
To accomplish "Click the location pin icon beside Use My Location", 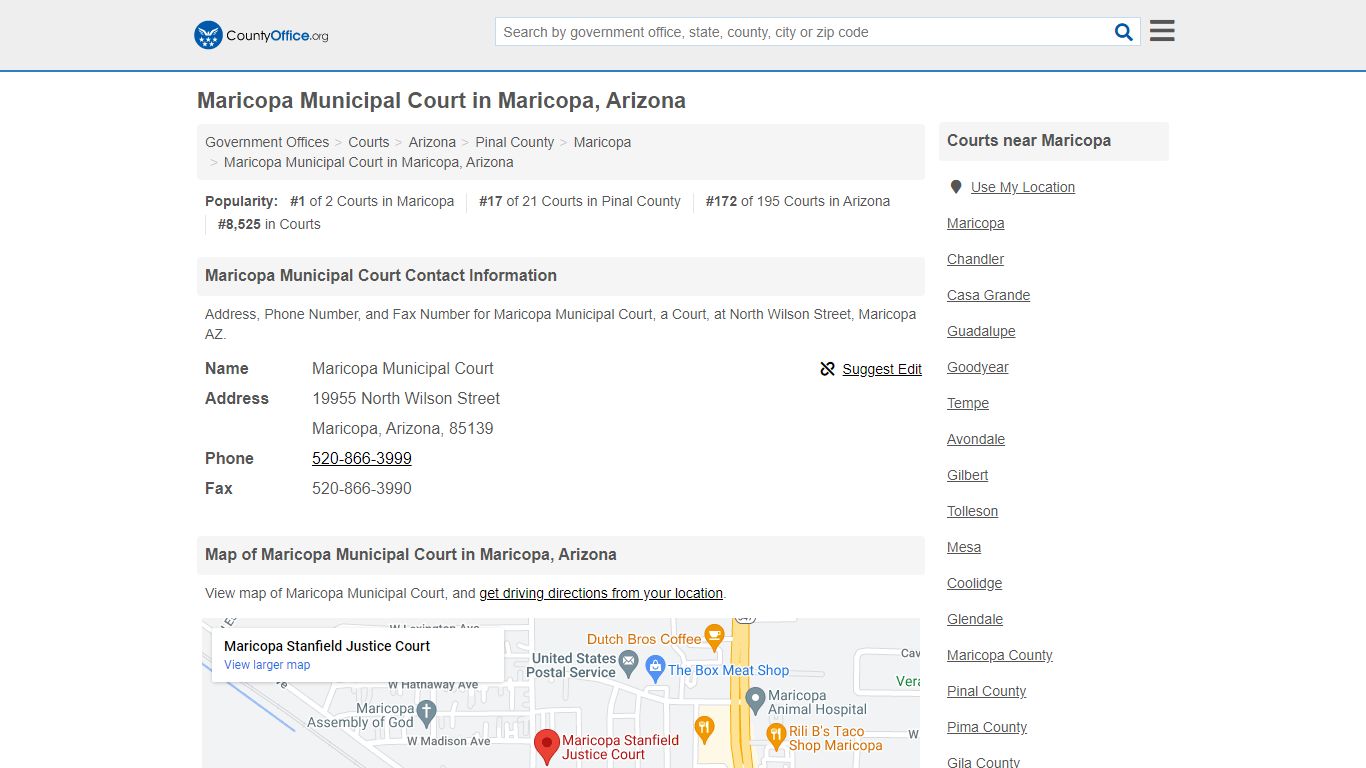I will point(956,187).
